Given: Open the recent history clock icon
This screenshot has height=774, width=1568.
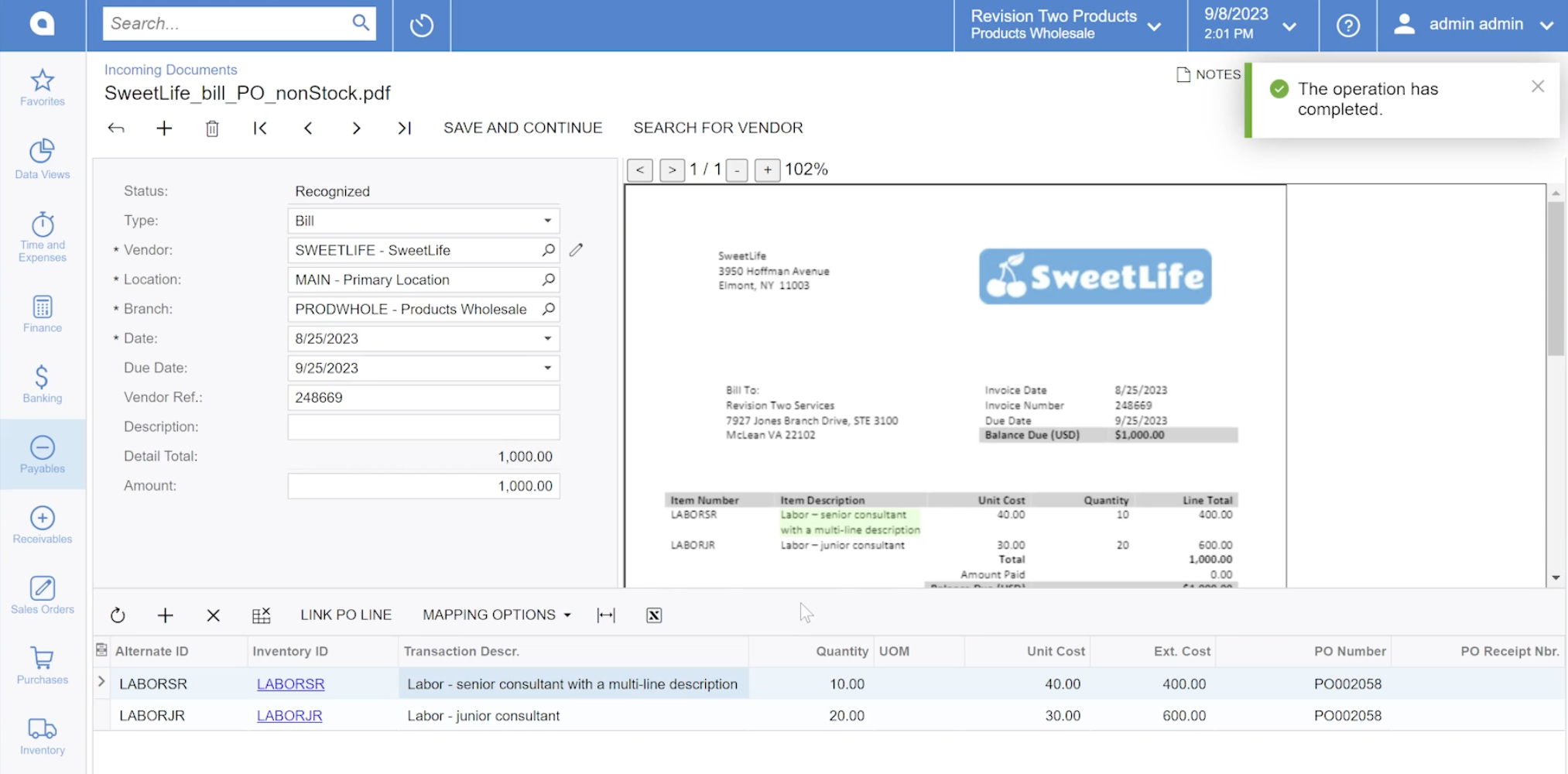Looking at the screenshot, I should tap(422, 26).
